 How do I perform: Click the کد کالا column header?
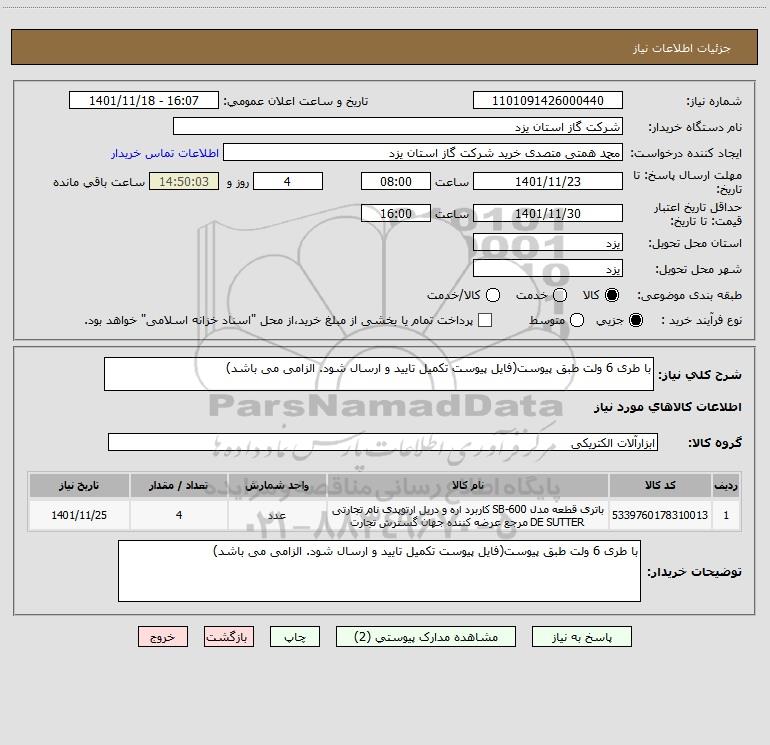pyautogui.click(x=660, y=485)
